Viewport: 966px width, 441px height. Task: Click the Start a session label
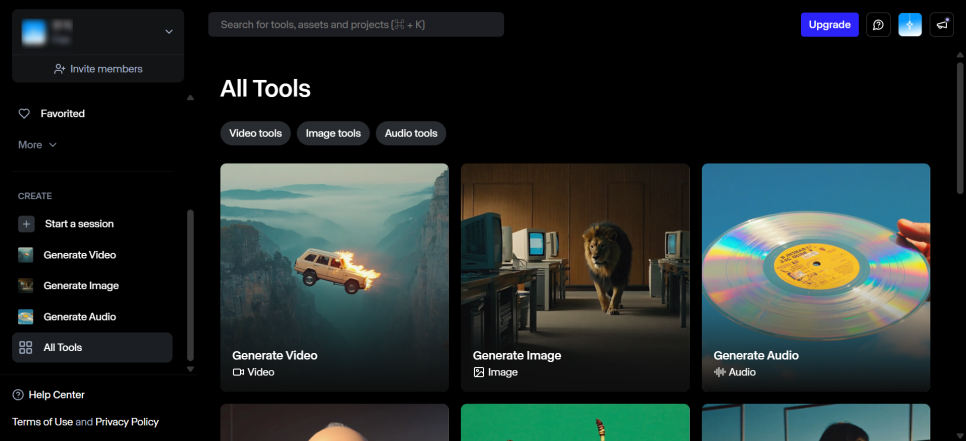point(79,224)
